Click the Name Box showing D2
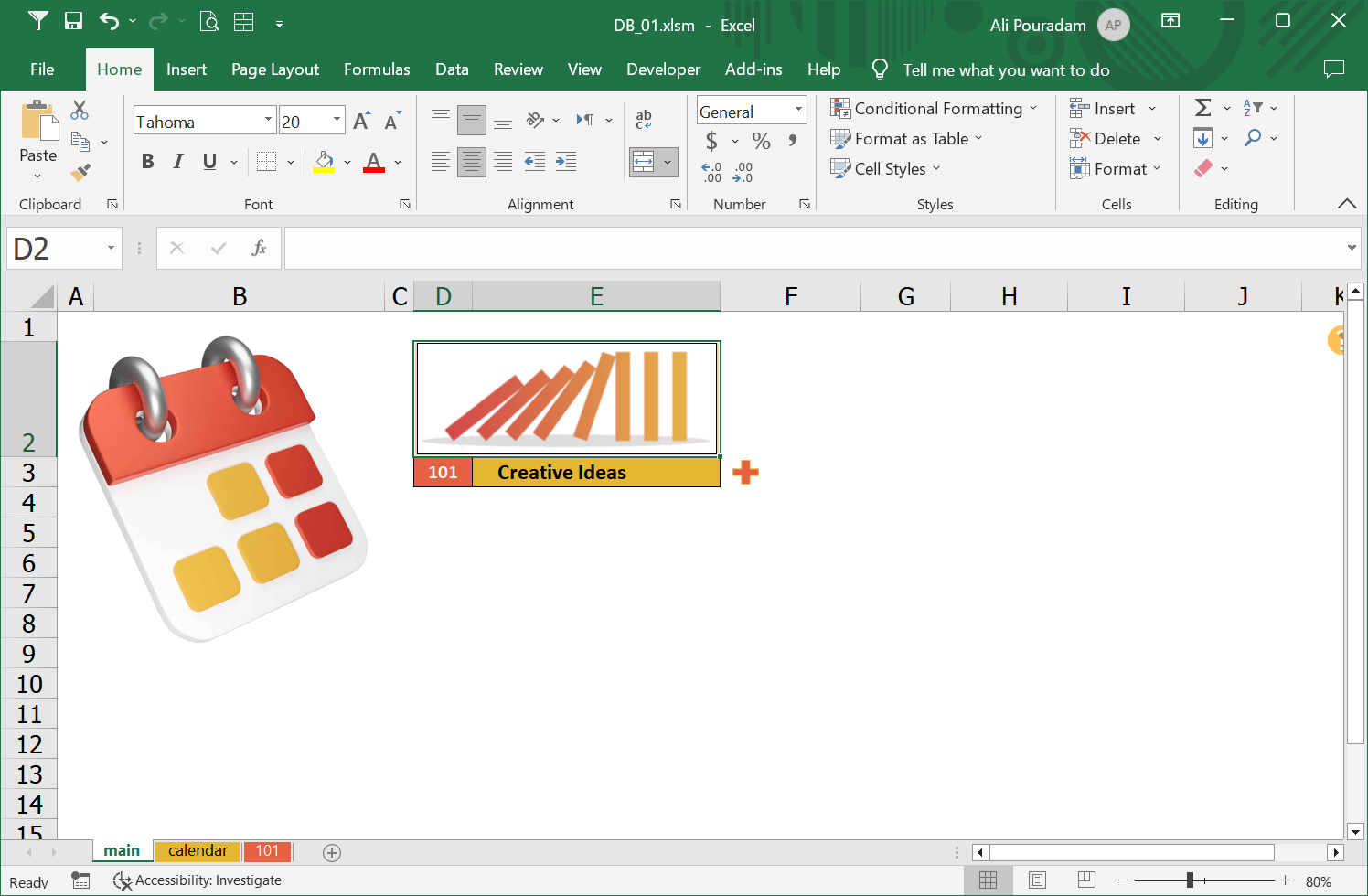 pyautogui.click(x=55, y=249)
